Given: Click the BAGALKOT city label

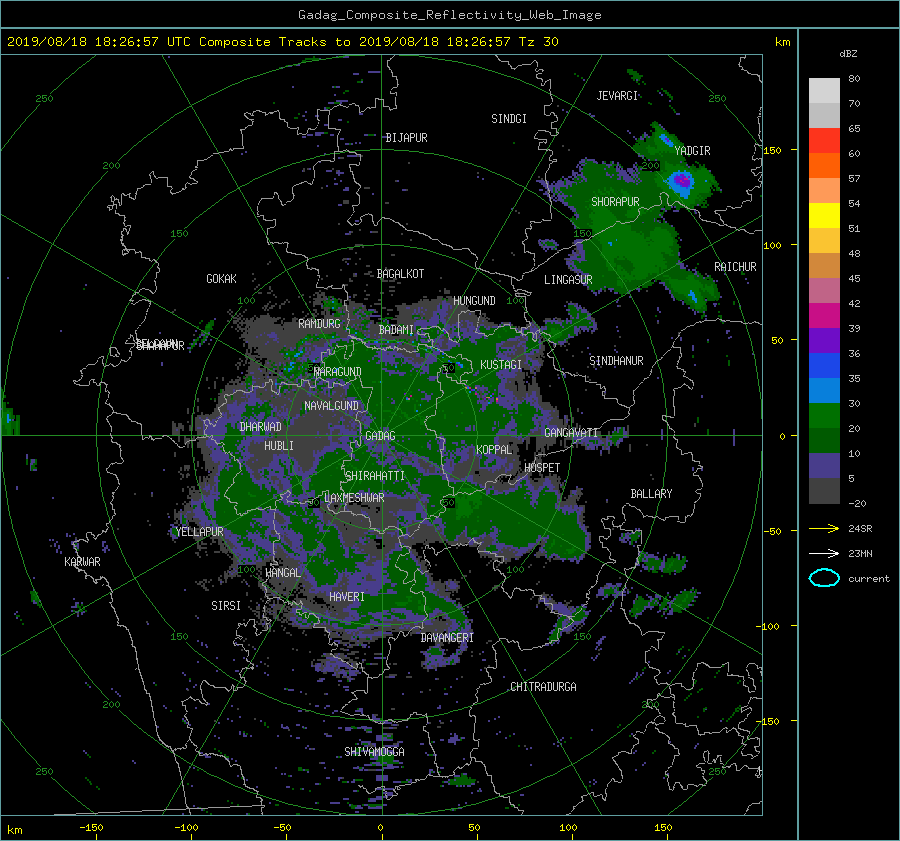Looking at the screenshot, I should point(400,274).
